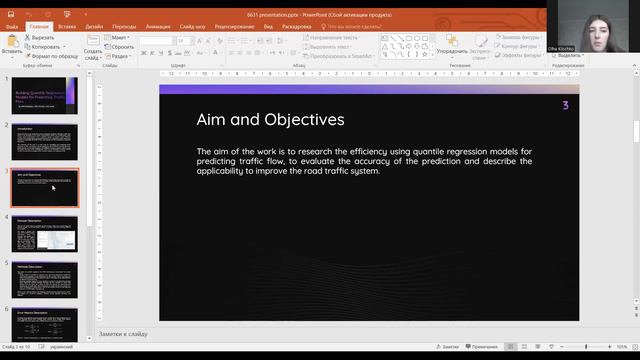
Task: Switch to the Главная ribbon tab
Action: pyautogui.click(x=39, y=27)
